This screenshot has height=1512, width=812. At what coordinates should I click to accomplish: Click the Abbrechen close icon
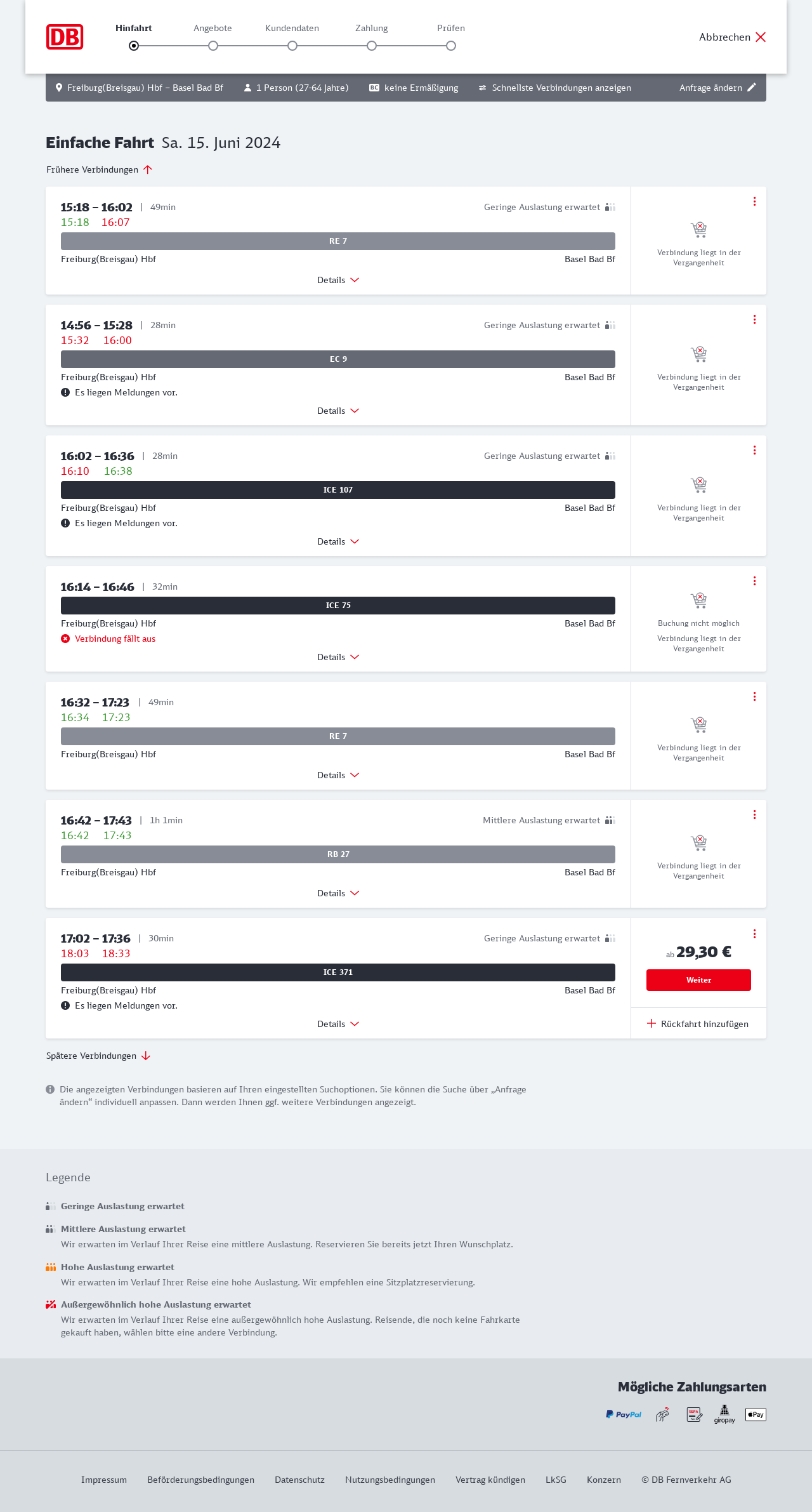(761, 37)
